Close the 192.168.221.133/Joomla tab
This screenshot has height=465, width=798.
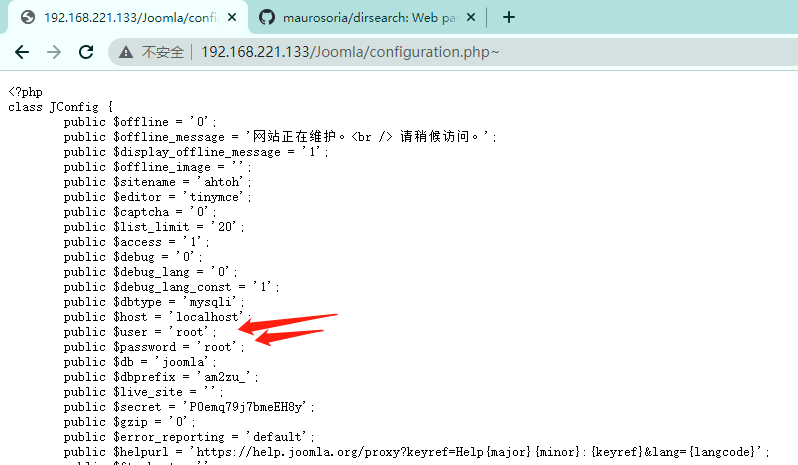(232, 17)
